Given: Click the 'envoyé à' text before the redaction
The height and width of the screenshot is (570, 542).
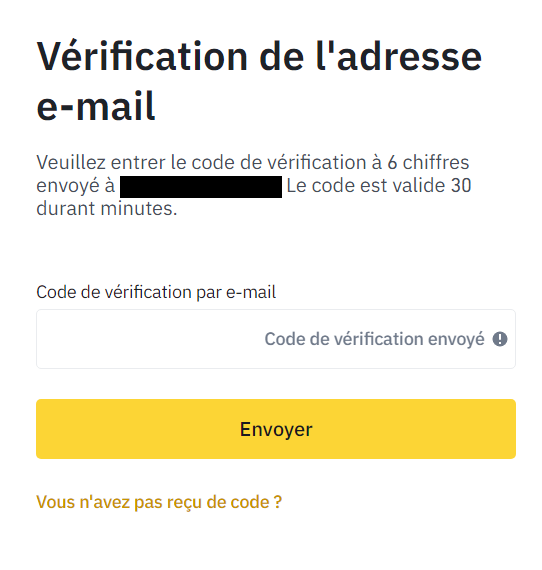Looking at the screenshot, I should point(76,186).
